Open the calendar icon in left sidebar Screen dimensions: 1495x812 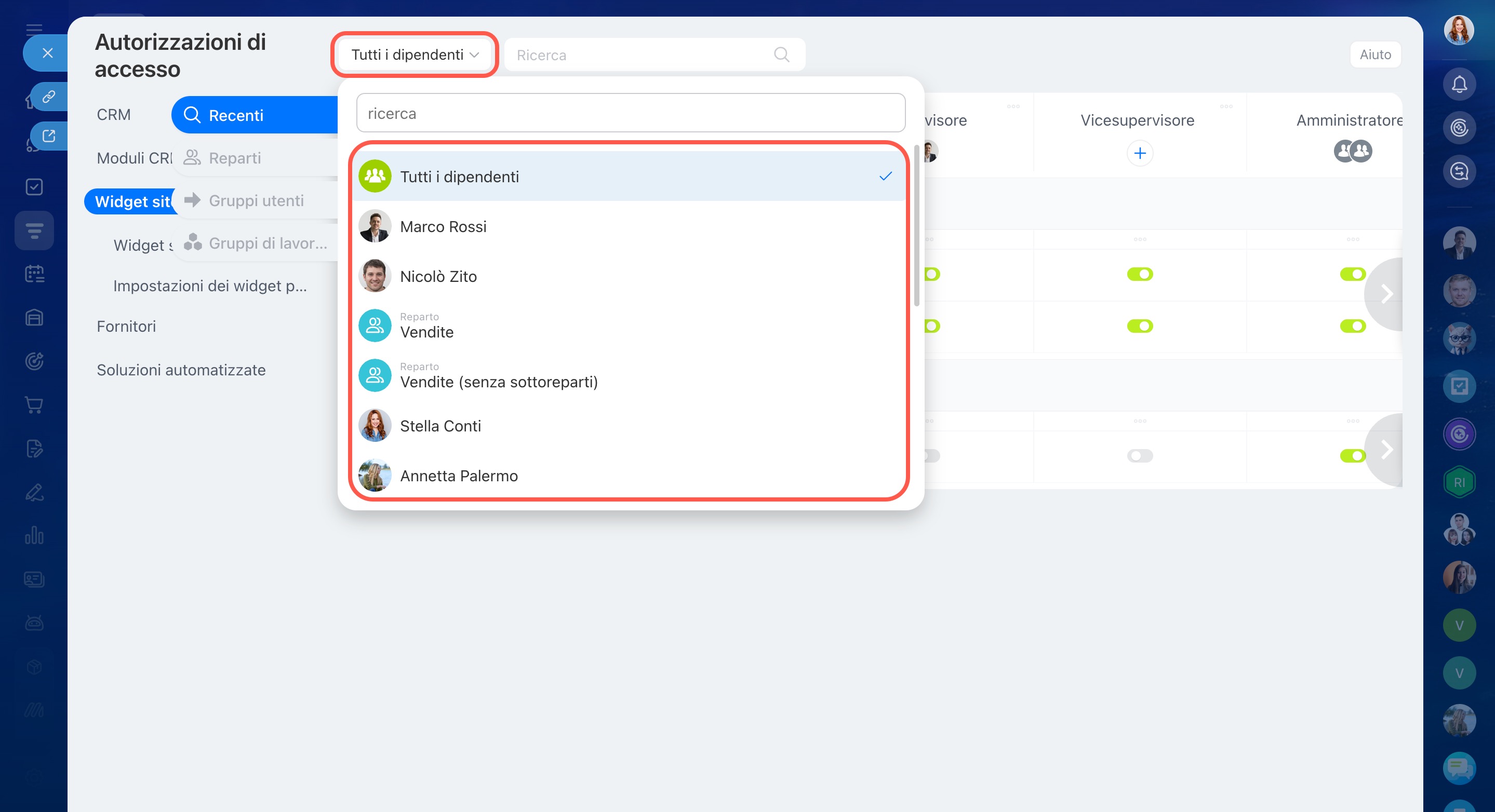pyautogui.click(x=34, y=274)
